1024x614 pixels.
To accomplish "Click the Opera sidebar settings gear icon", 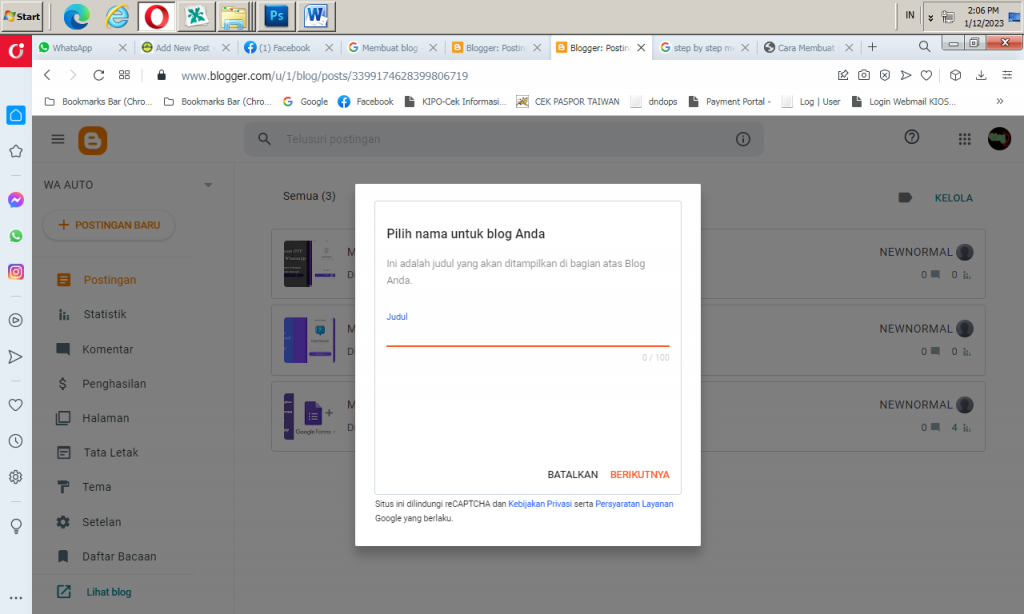I will click(16, 477).
